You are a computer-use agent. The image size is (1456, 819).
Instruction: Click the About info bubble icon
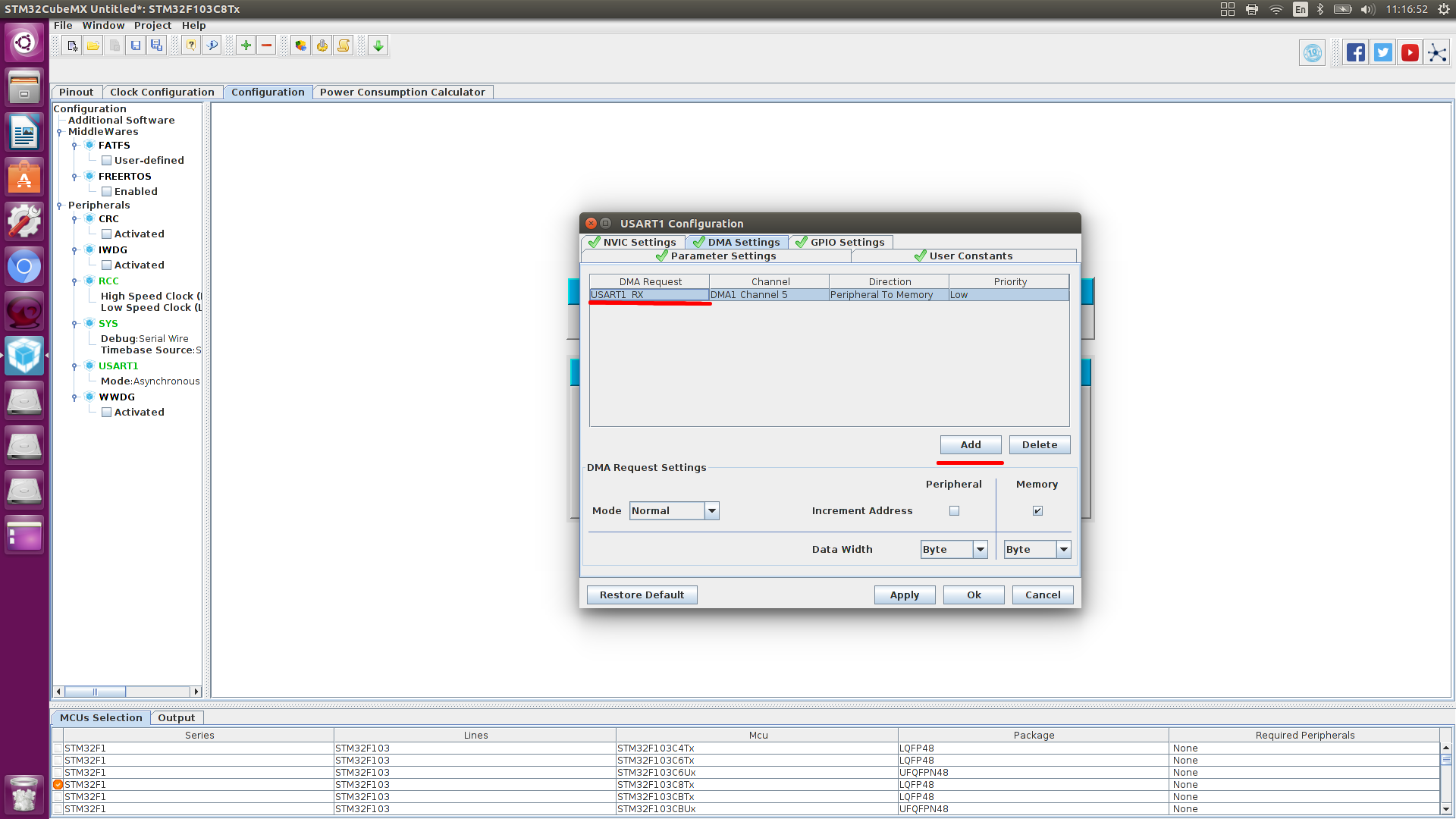click(x=212, y=45)
